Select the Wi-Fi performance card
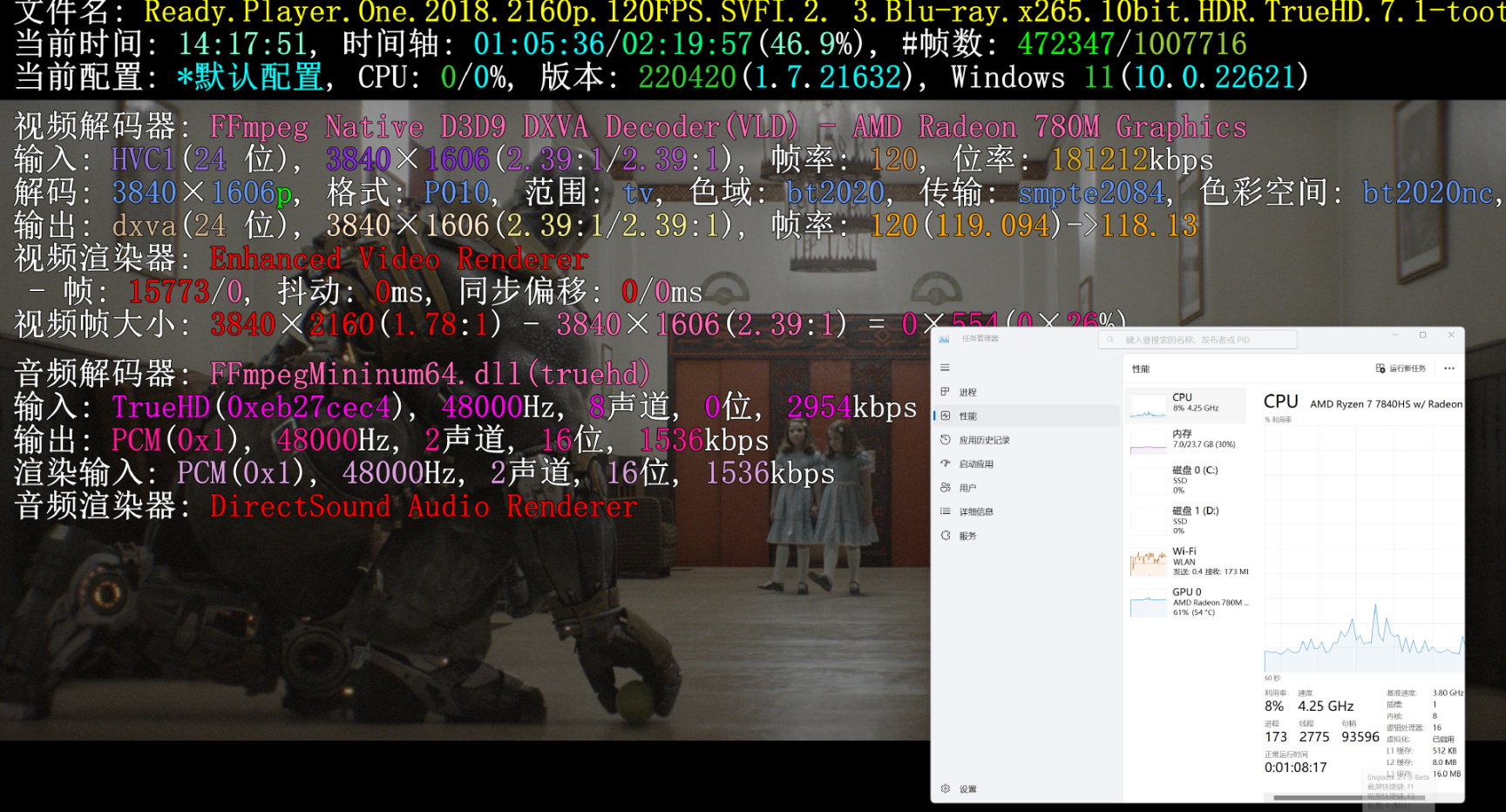Viewport: 1506px width, 812px height. 1188,562
